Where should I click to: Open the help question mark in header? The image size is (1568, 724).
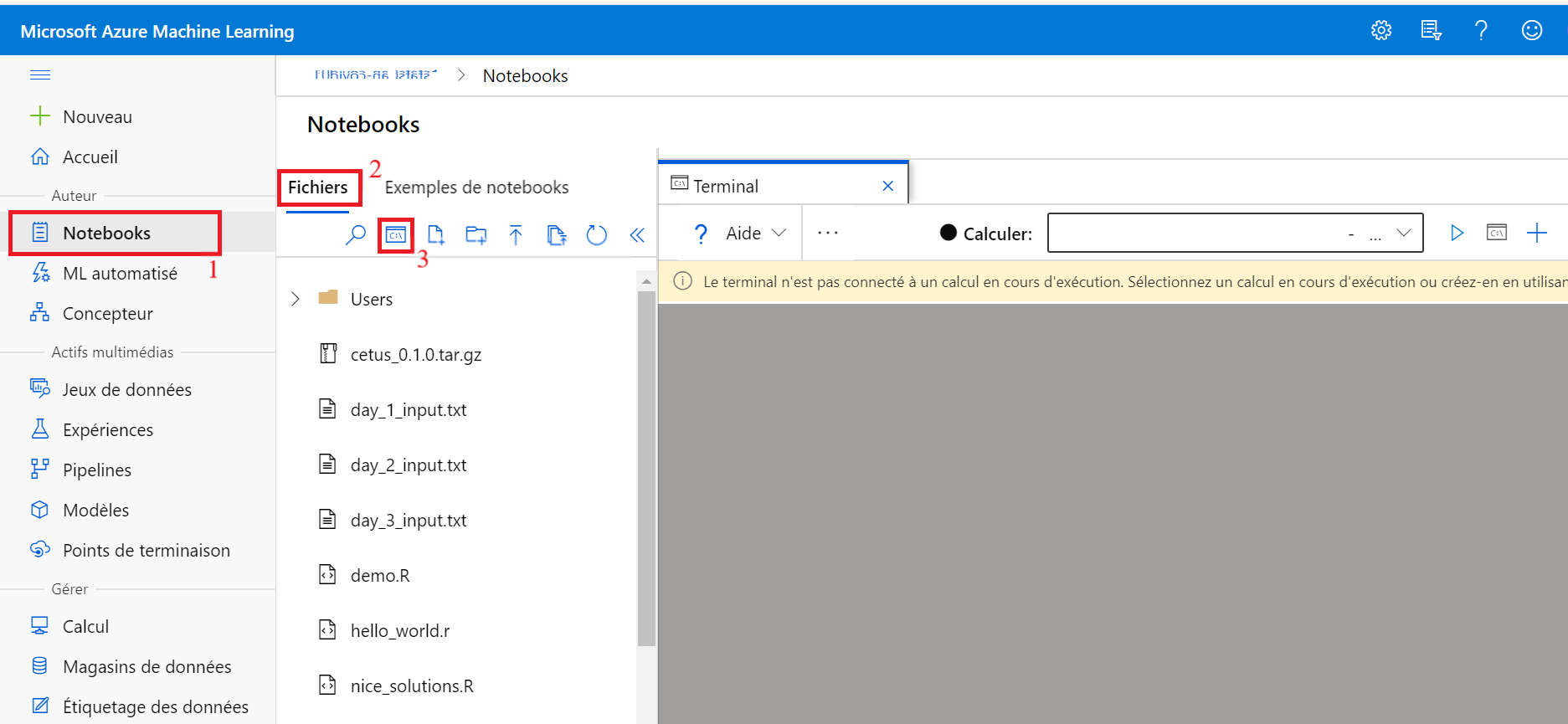click(1481, 31)
